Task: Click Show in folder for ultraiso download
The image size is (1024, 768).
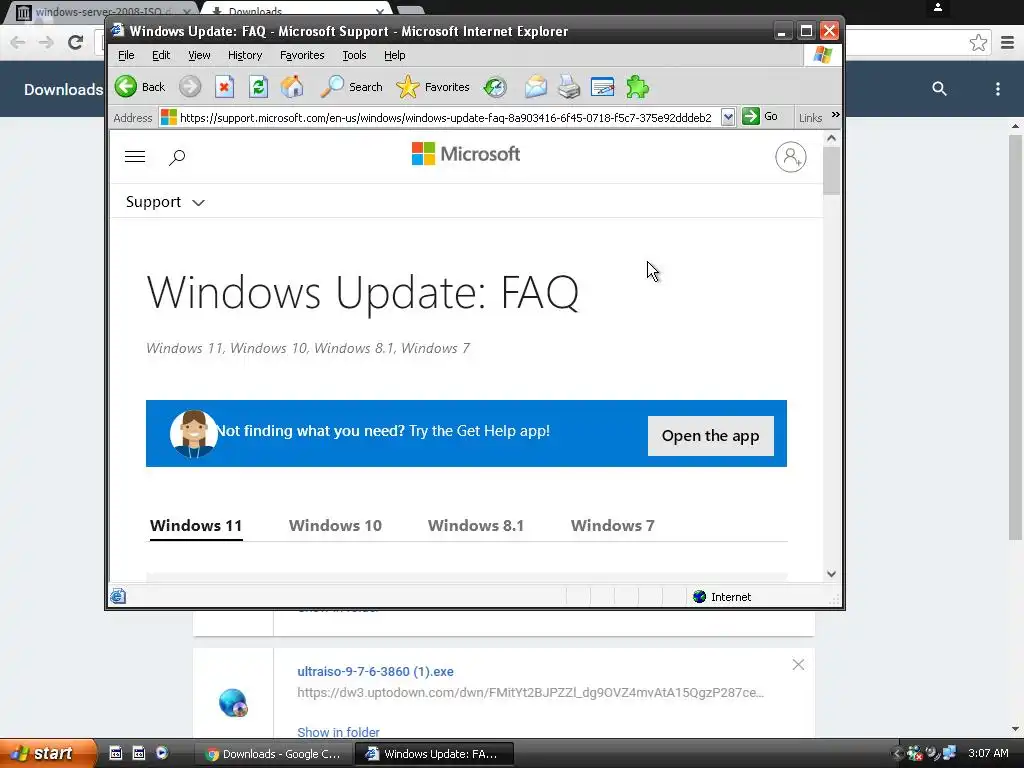Action: (x=338, y=732)
